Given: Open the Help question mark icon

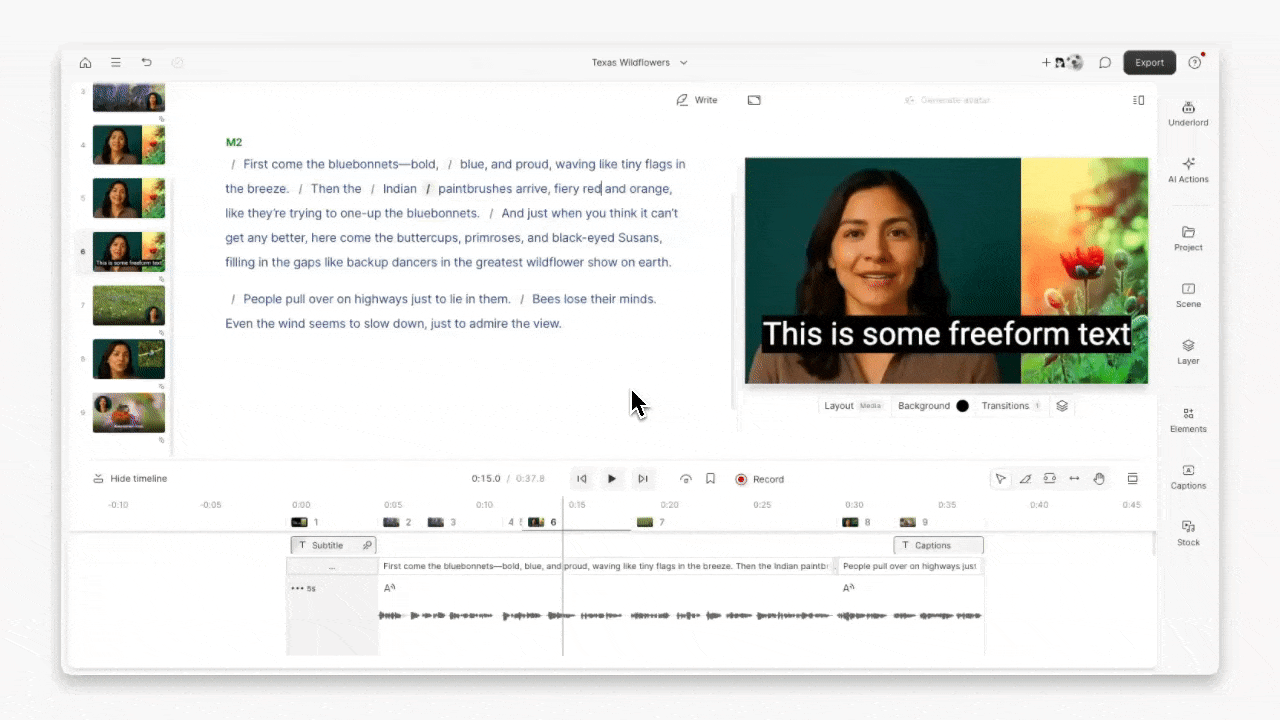Looking at the screenshot, I should coord(1195,62).
